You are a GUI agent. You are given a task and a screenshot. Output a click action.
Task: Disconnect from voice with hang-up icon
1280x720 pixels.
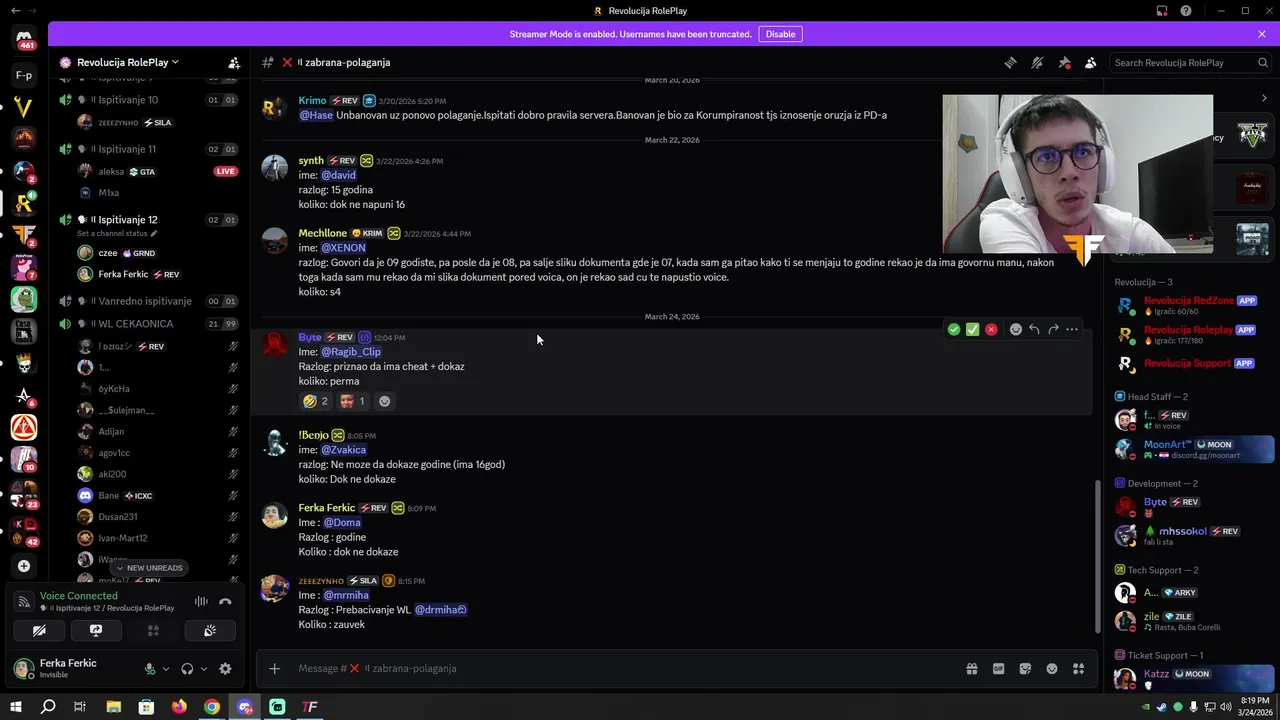[x=225, y=601]
